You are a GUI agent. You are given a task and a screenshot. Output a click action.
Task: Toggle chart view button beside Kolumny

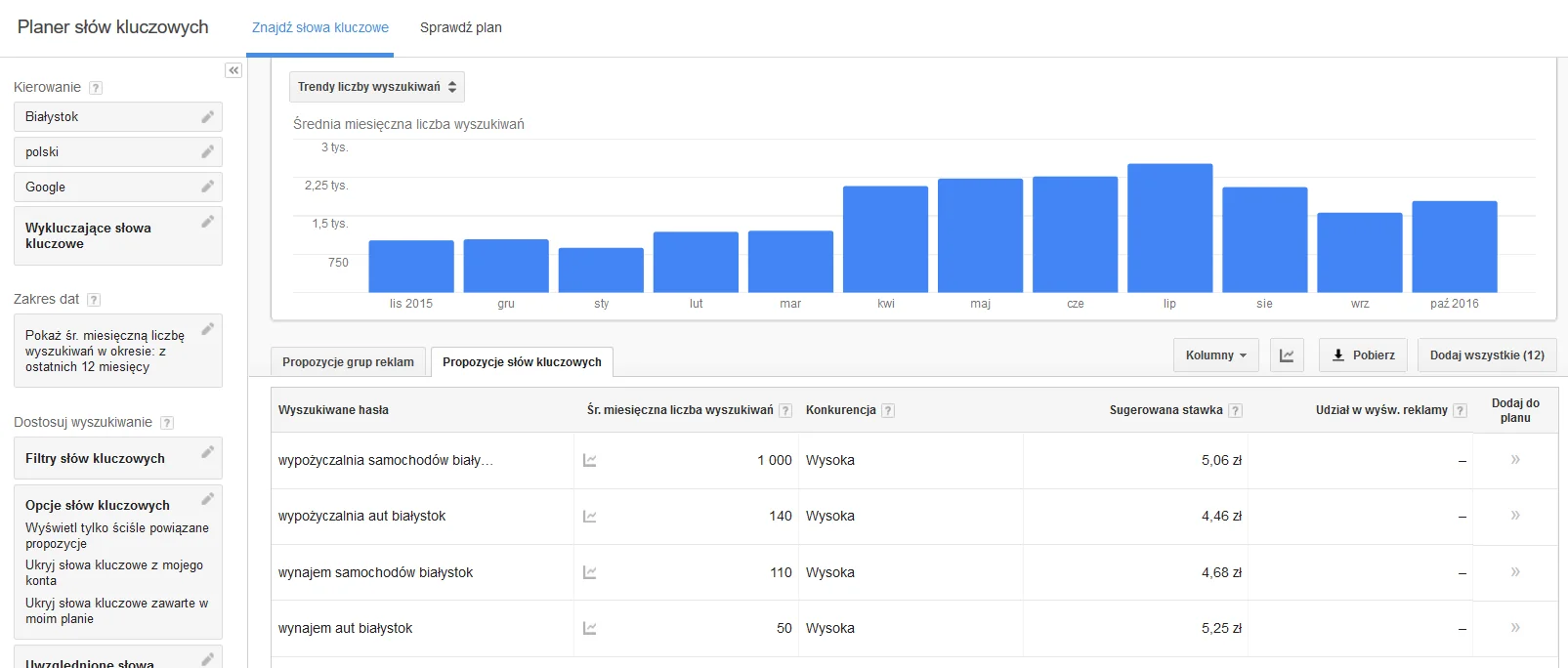click(1287, 355)
